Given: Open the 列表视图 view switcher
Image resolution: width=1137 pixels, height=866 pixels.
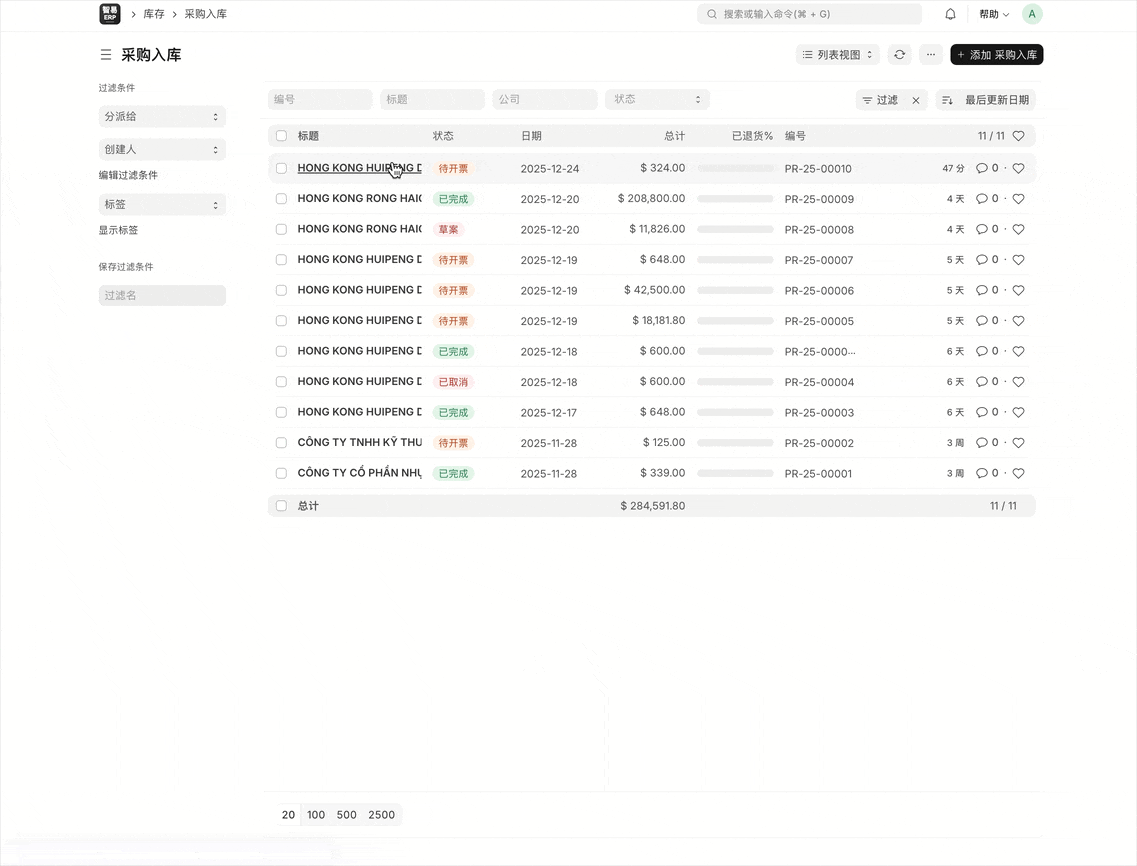Looking at the screenshot, I should tap(837, 55).
